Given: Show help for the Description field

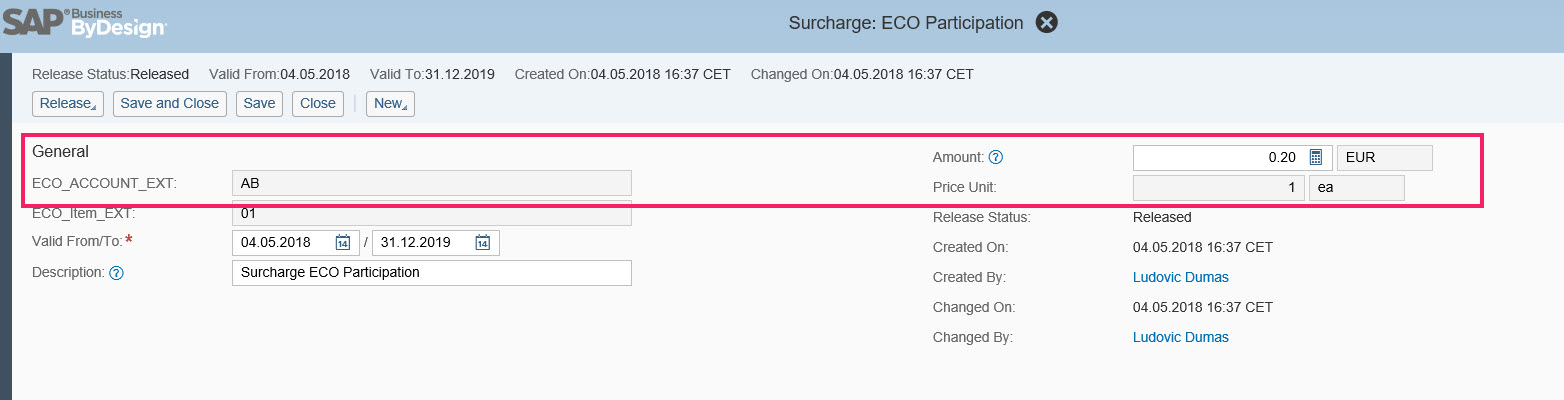Looking at the screenshot, I should point(116,272).
